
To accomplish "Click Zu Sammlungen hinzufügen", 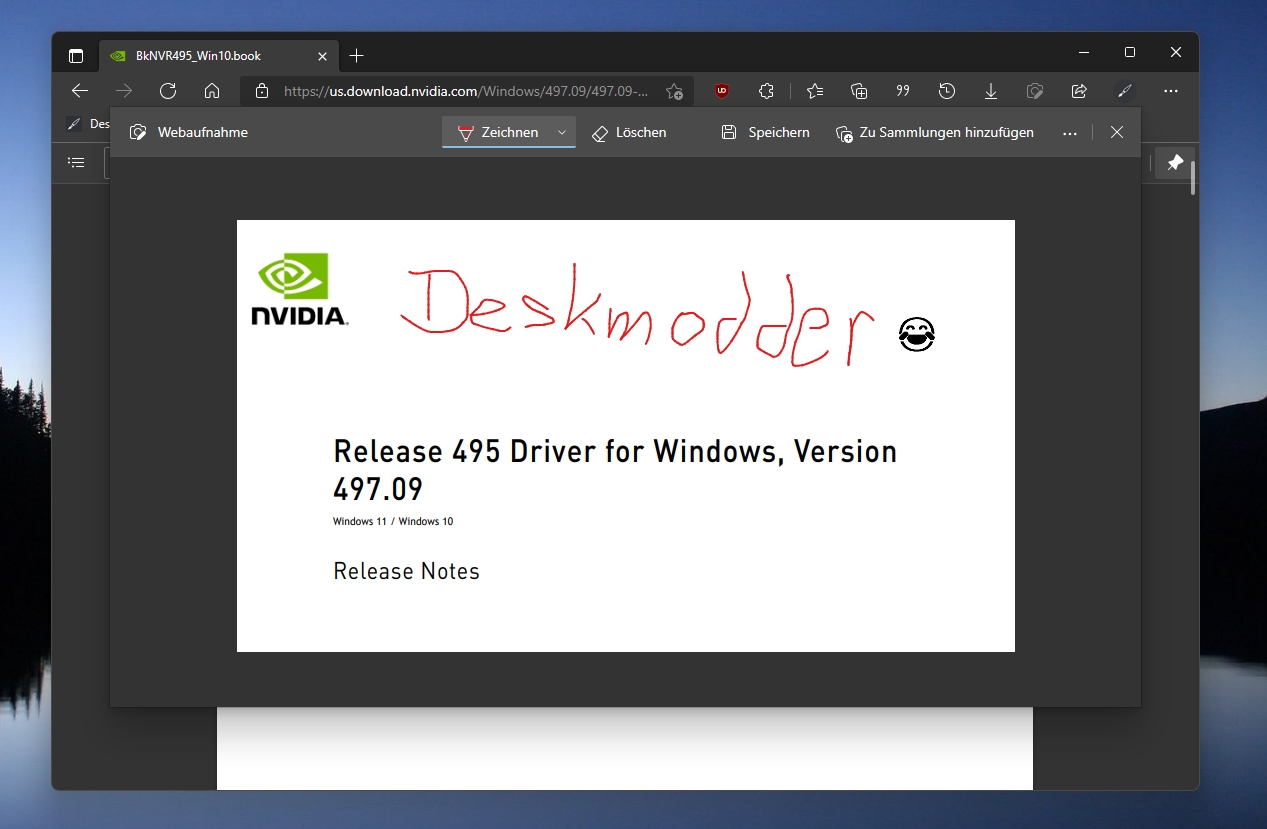I will pos(935,132).
